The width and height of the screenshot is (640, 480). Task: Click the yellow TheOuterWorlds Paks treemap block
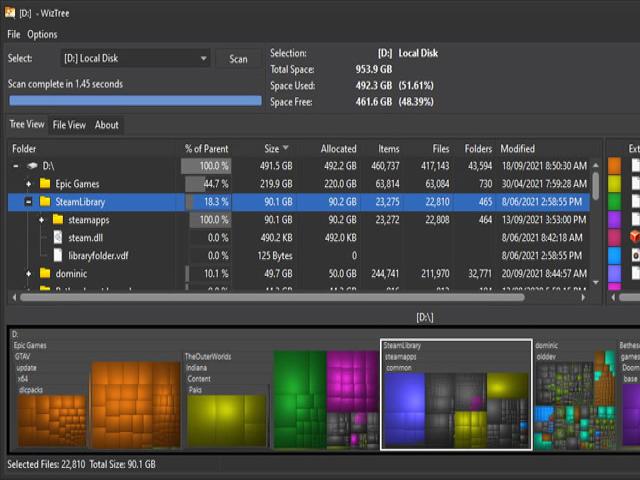tap(227, 420)
